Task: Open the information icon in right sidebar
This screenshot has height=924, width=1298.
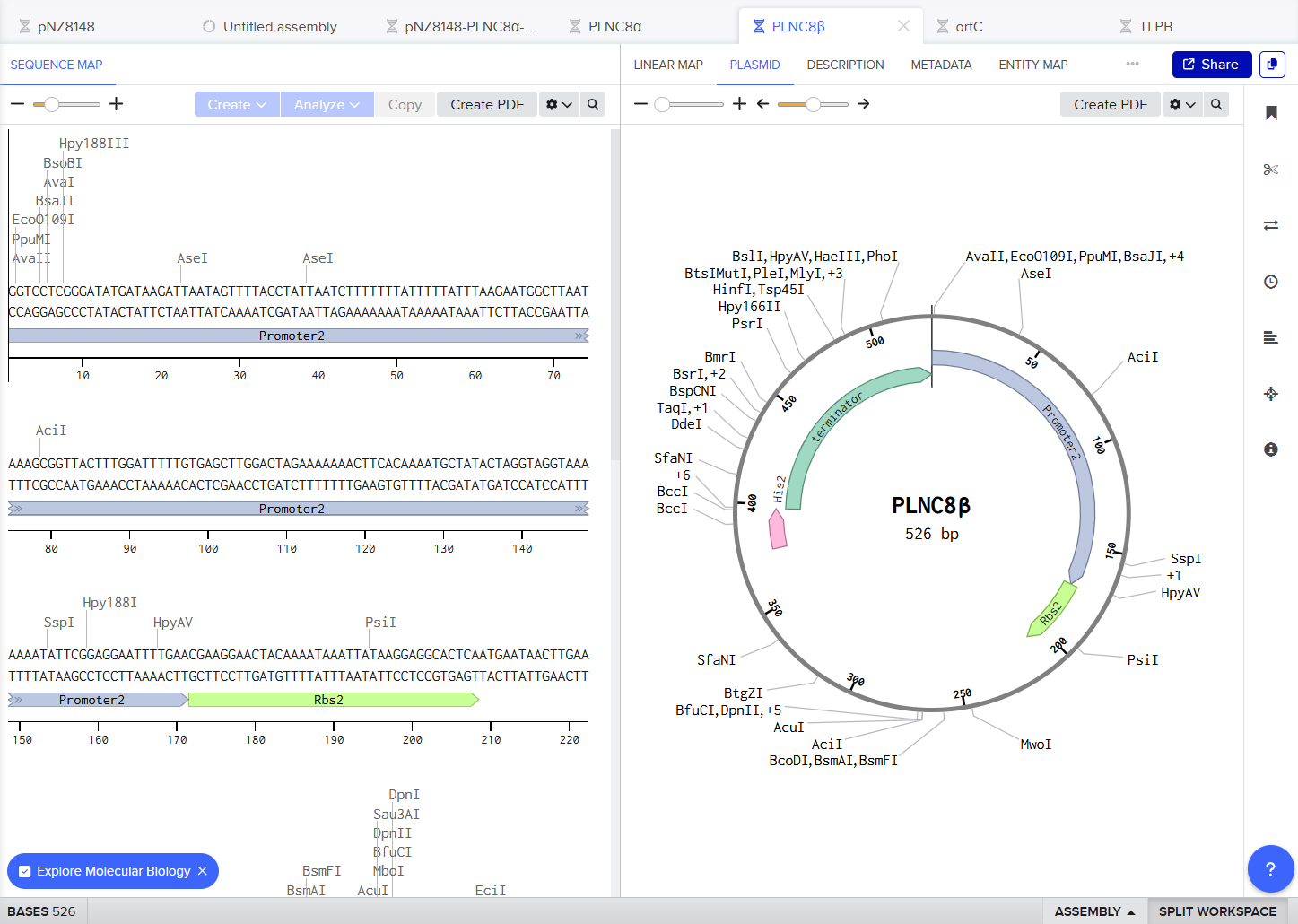Action: coord(1271,449)
